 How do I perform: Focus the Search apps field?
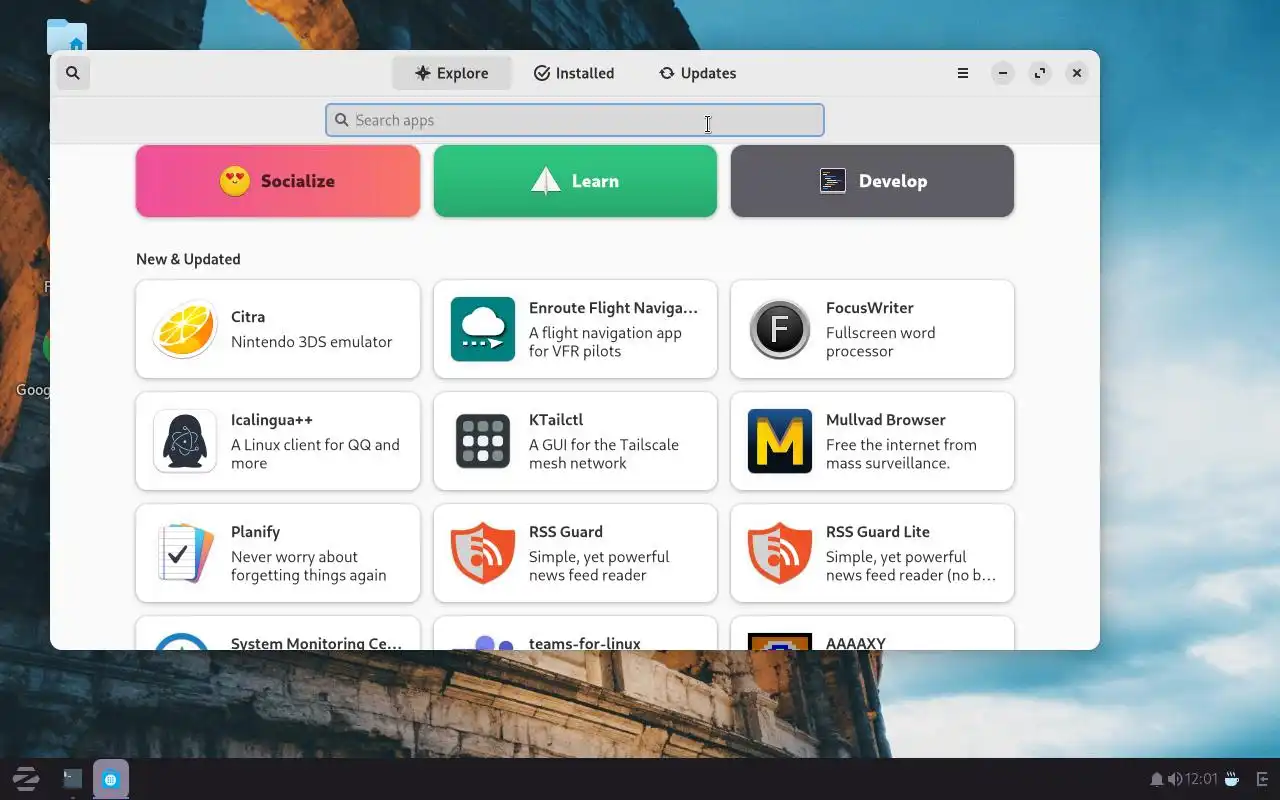575,120
